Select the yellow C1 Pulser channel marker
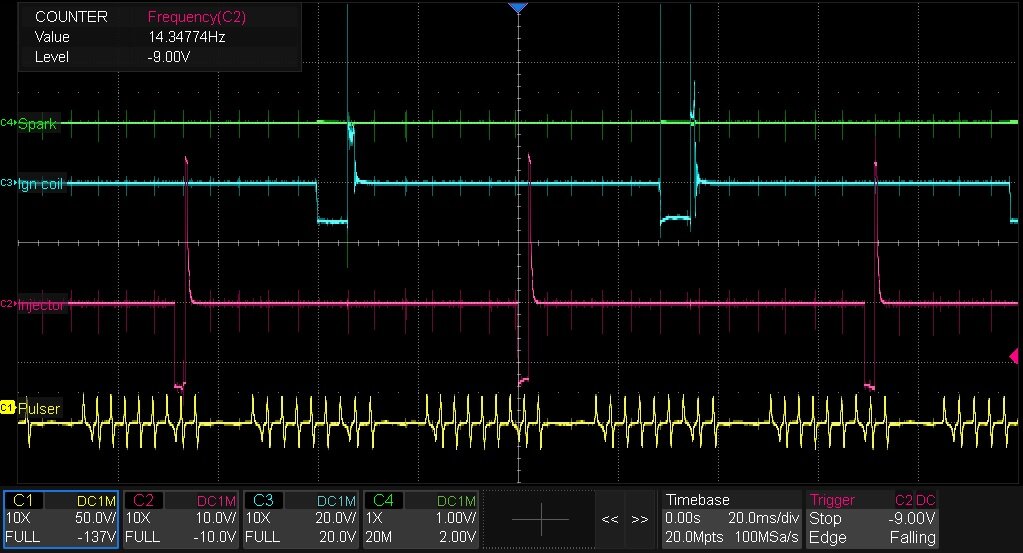 (8, 408)
